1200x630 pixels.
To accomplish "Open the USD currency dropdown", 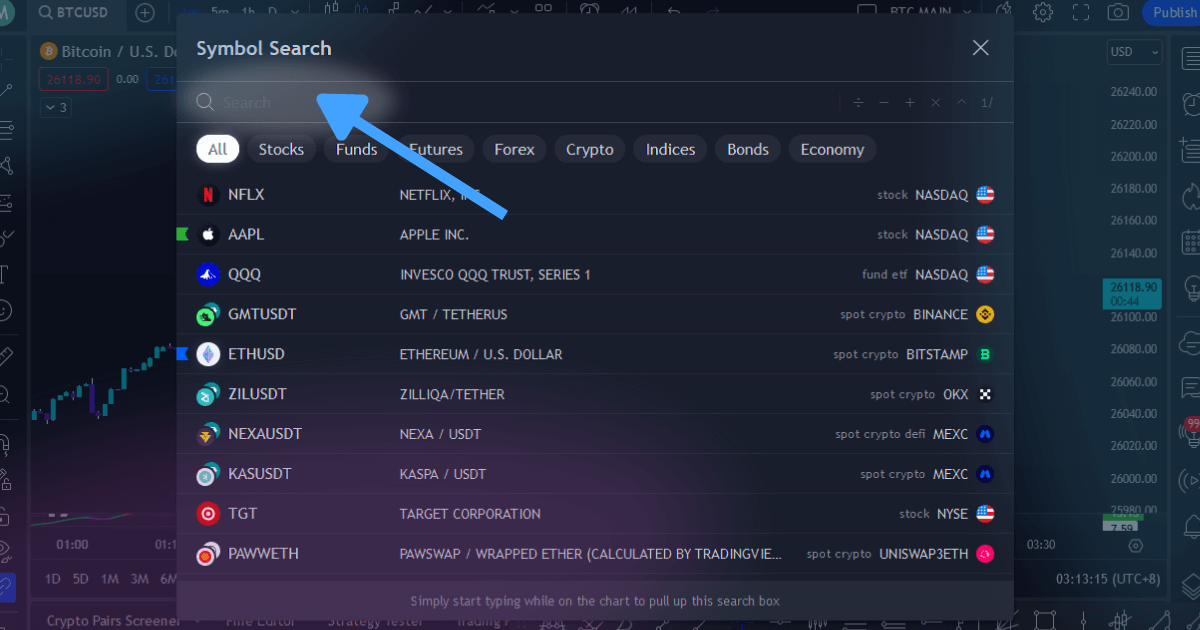I will click(1135, 52).
